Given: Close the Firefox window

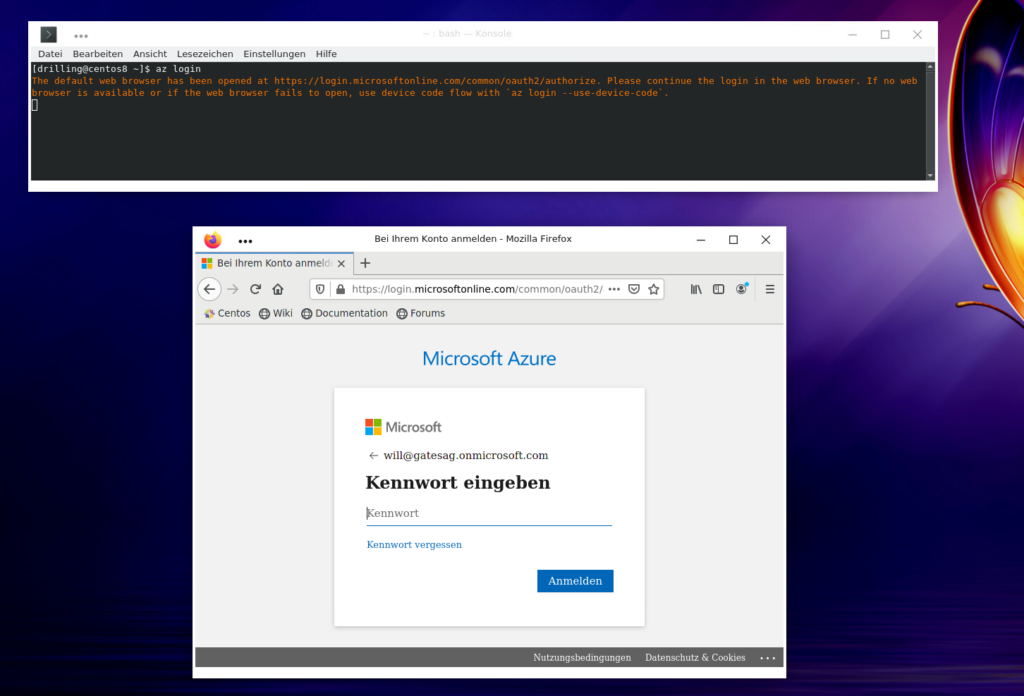Looking at the screenshot, I should click(x=766, y=240).
